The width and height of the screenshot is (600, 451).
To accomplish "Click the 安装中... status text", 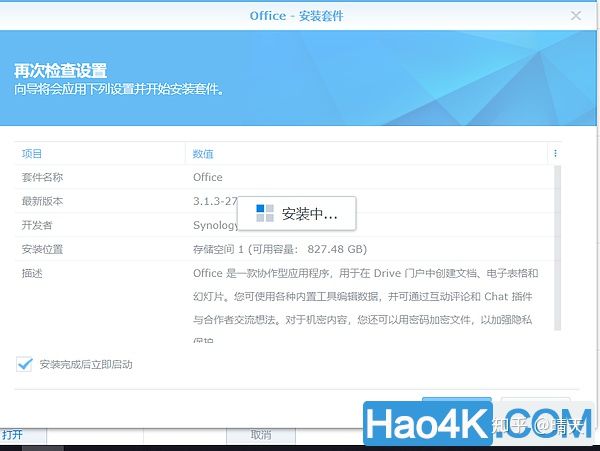I will pyautogui.click(x=310, y=214).
